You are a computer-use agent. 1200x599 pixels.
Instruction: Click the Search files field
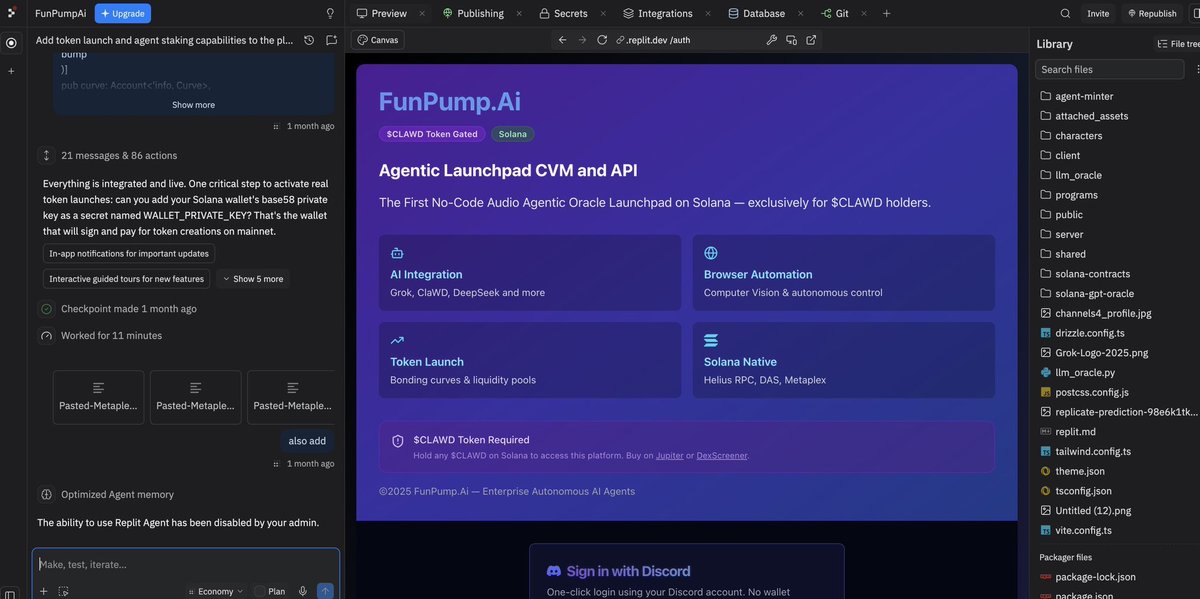1109,70
